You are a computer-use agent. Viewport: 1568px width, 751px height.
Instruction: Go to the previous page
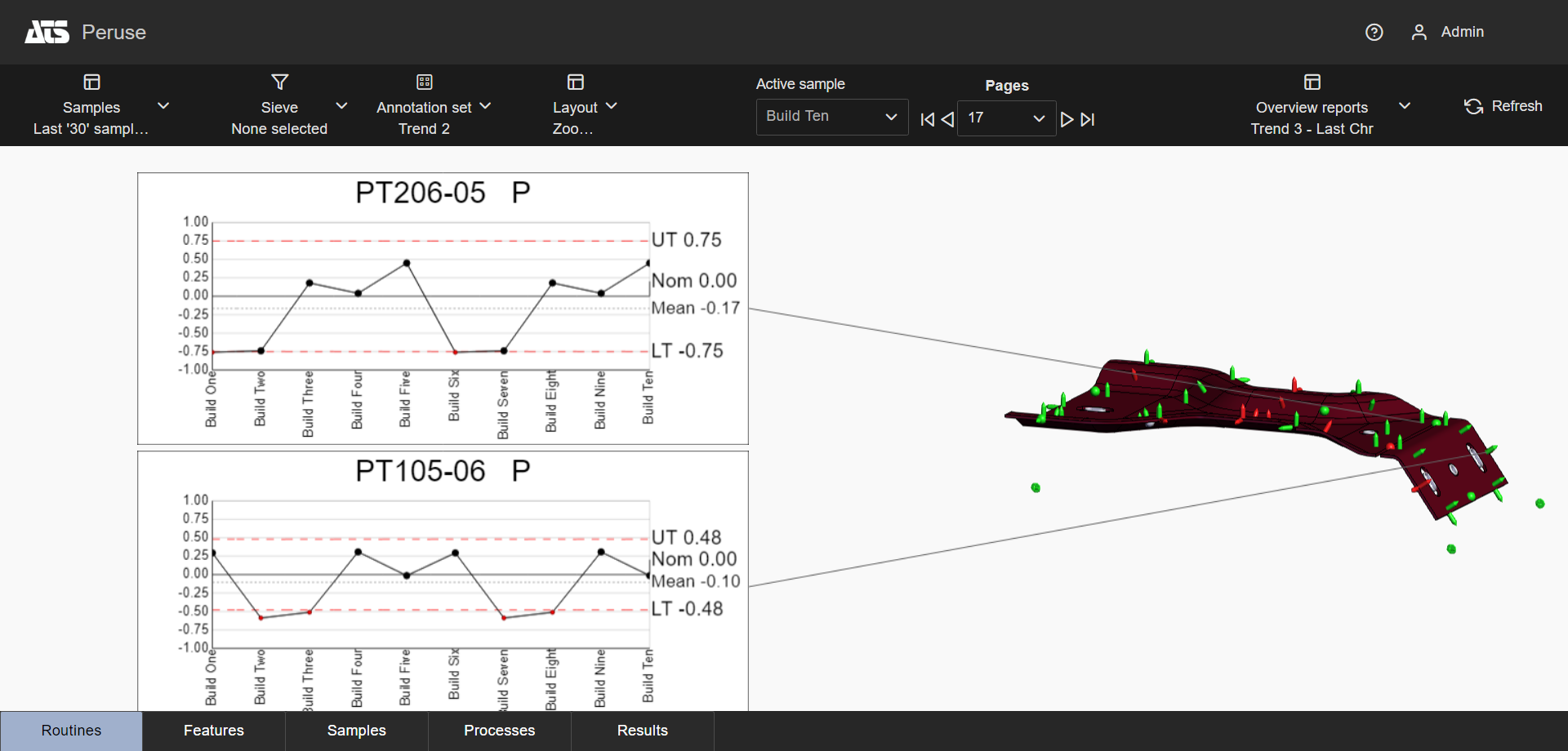947,119
